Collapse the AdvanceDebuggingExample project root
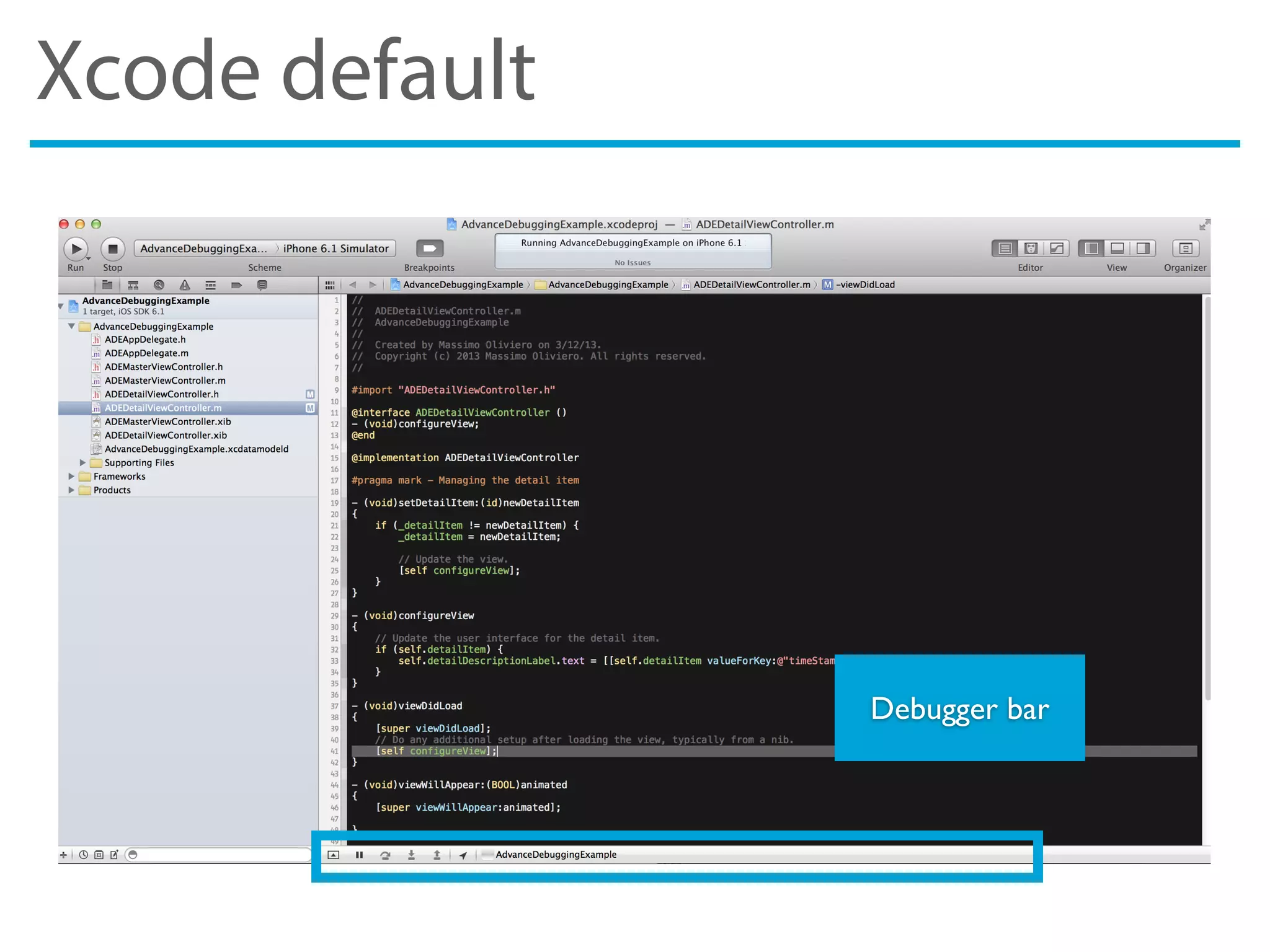 click(61, 306)
